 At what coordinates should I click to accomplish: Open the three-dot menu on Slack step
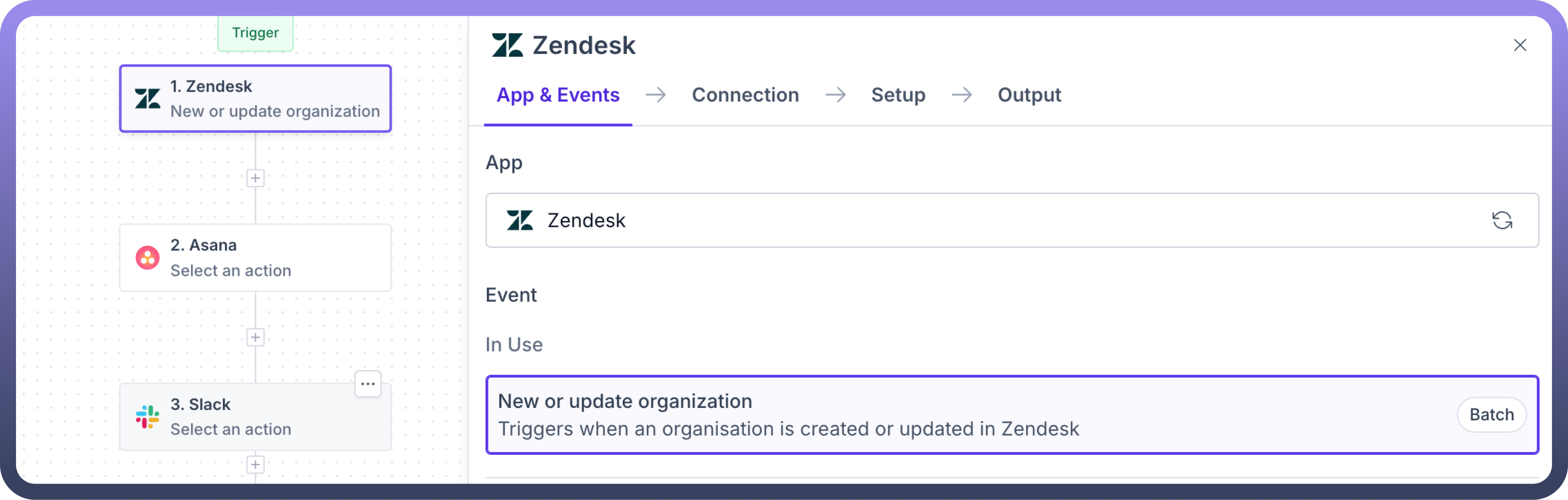click(368, 384)
